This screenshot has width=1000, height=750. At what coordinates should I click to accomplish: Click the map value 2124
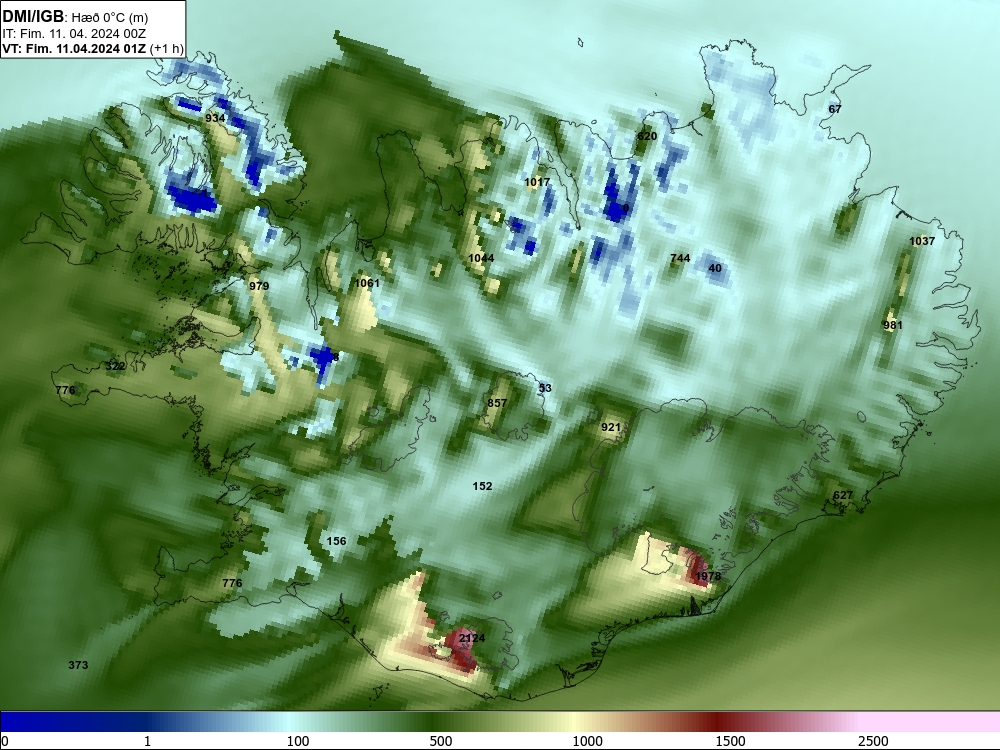(x=472, y=638)
